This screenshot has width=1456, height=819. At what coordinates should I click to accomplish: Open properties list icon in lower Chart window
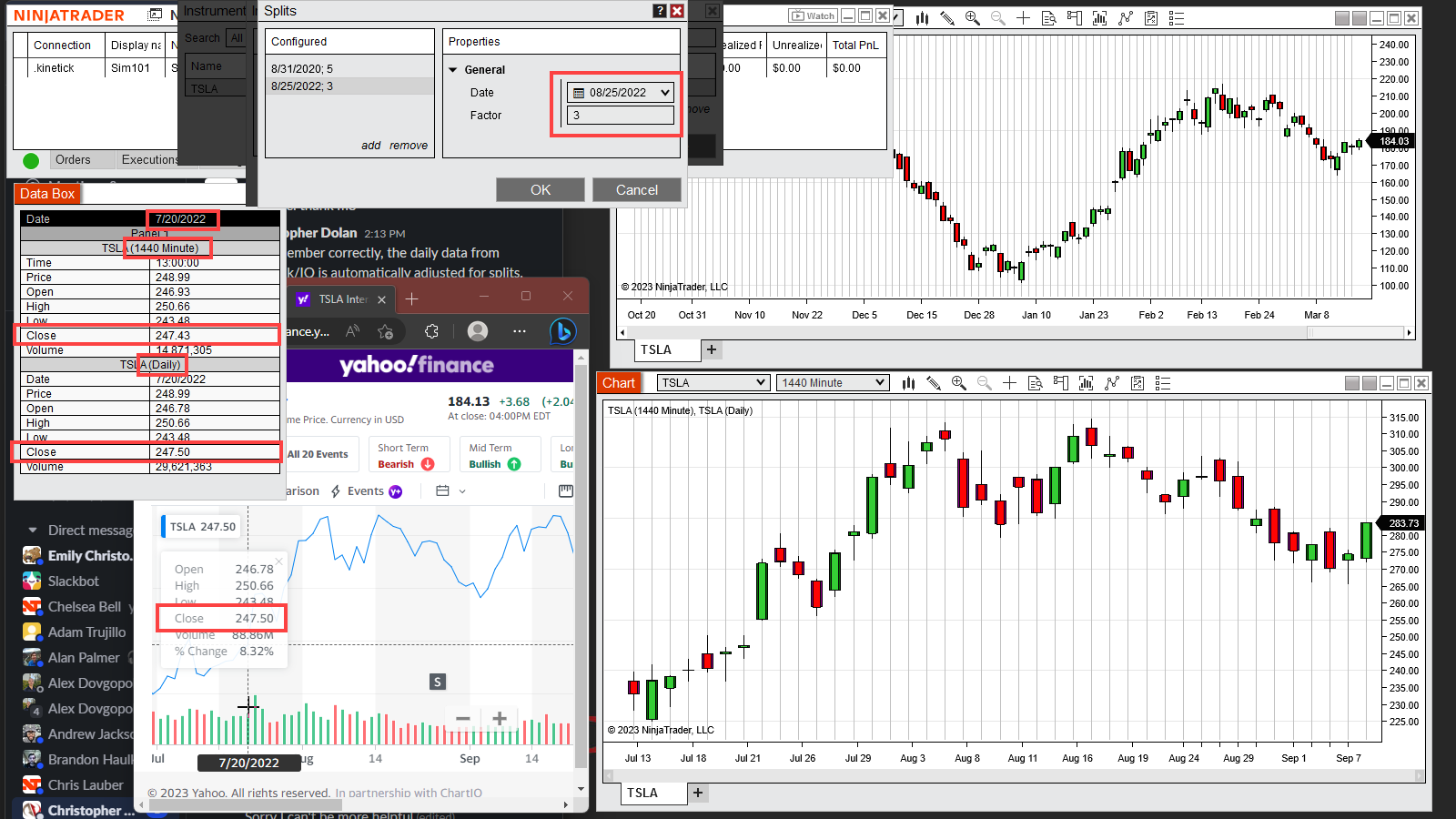click(x=1163, y=383)
